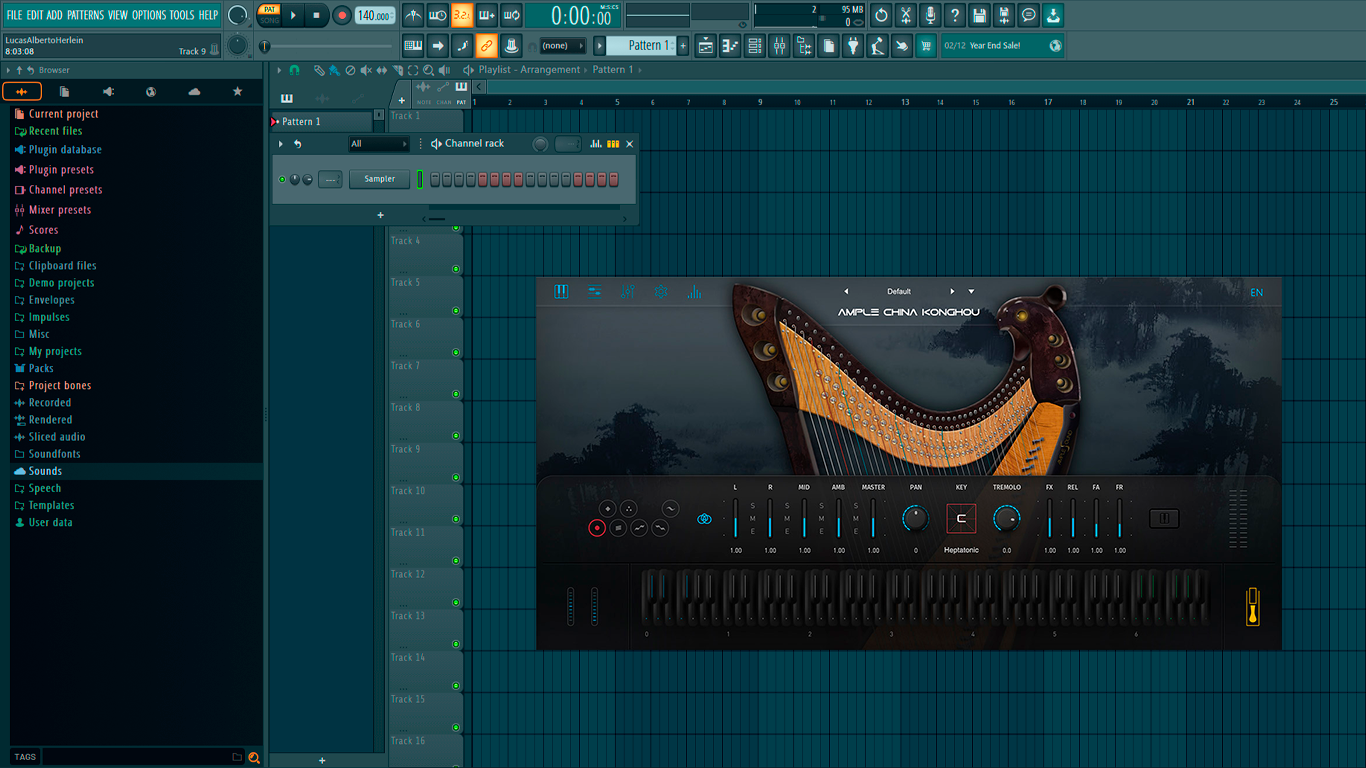
Task: Toggle the Playlist magnet snap icon
Action: [x=294, y=70]
